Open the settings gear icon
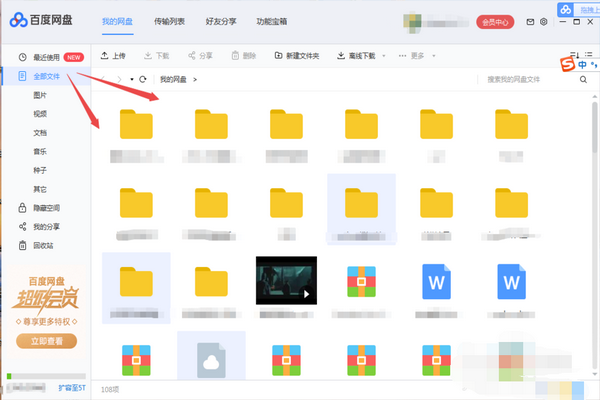This screenshot has width=600, height=400. click(543, 22)
